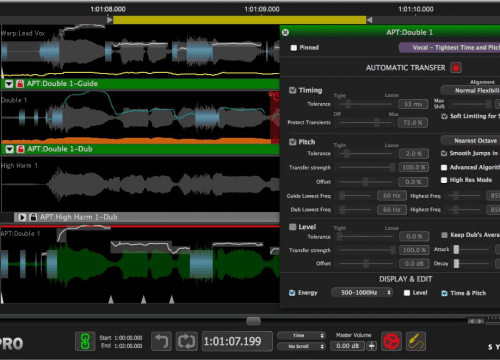Enable the Level checkbox
The image size is (500, 360).
[292, 227]
